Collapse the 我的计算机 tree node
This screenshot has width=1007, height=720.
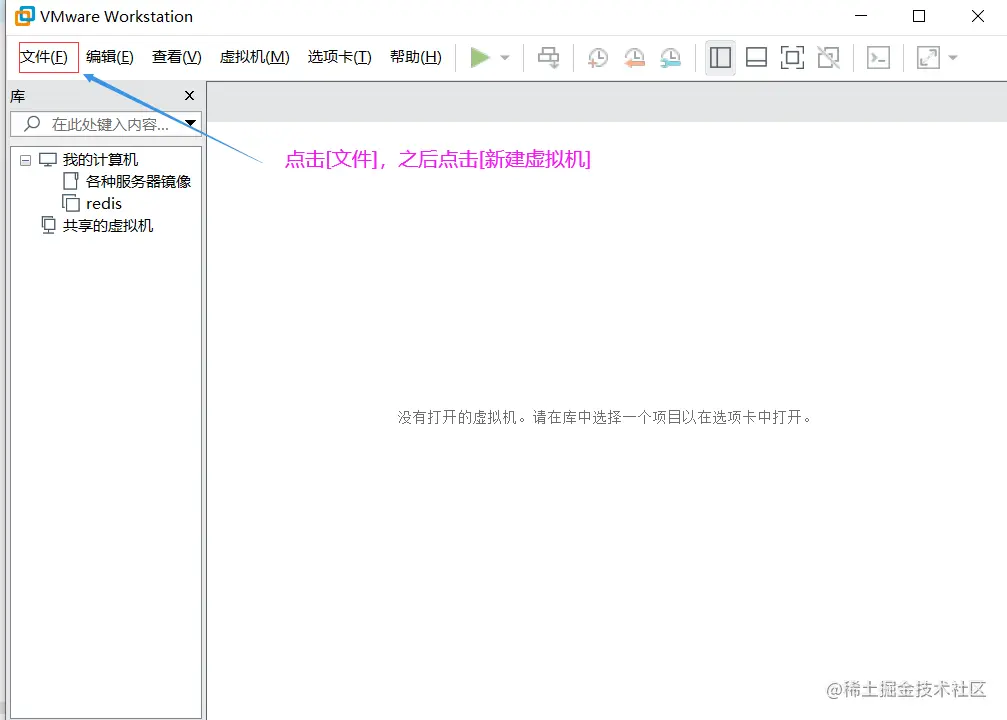pos(25,159)
